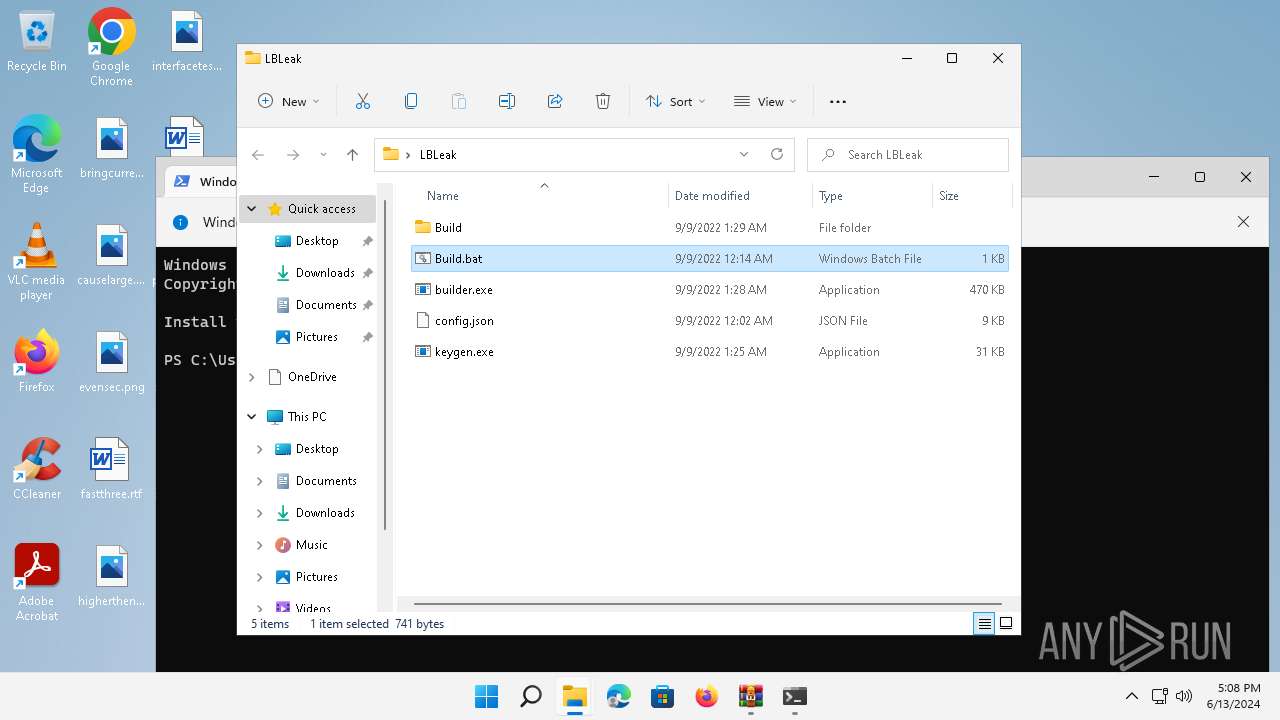Viewport: 1280px width, 720px height.
Task: Open Microsoft Edge desktop shortcut
Action: pyautogui.click(x=37, y=155)
